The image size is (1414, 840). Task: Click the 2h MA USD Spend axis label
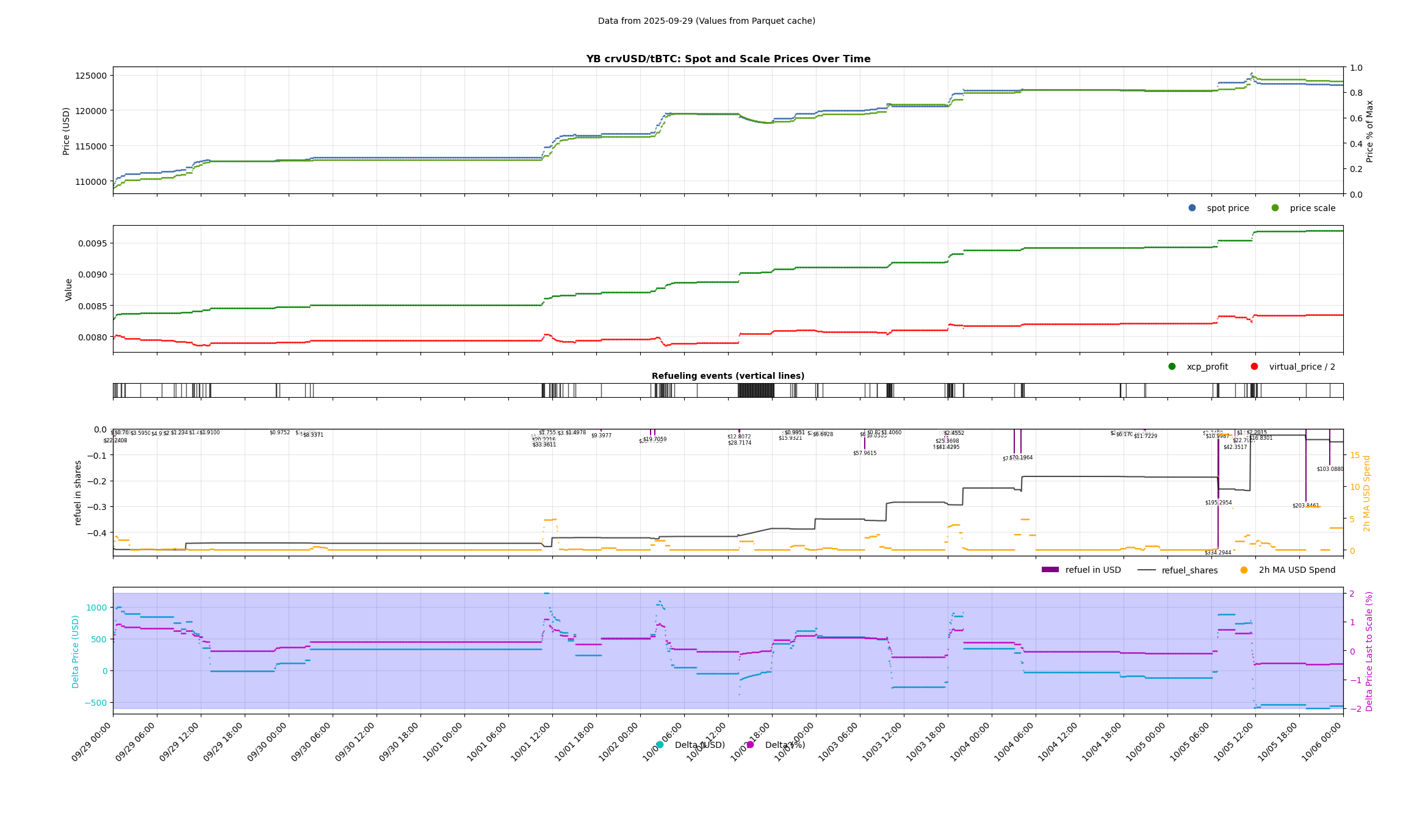1366,493
